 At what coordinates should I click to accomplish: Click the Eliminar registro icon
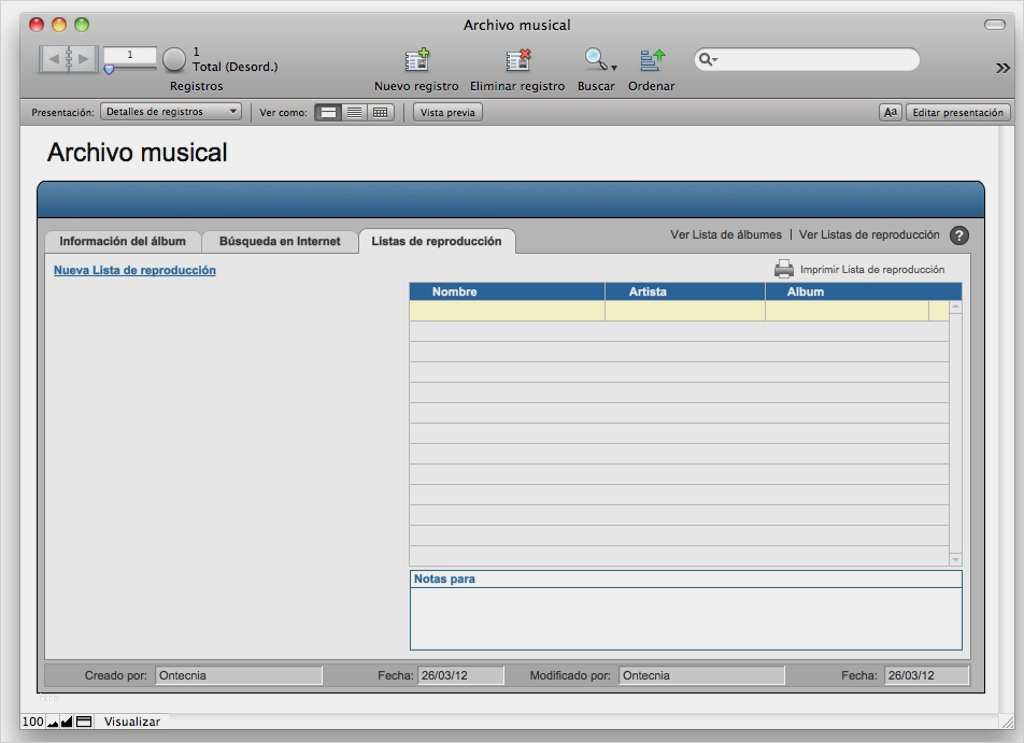518,59
